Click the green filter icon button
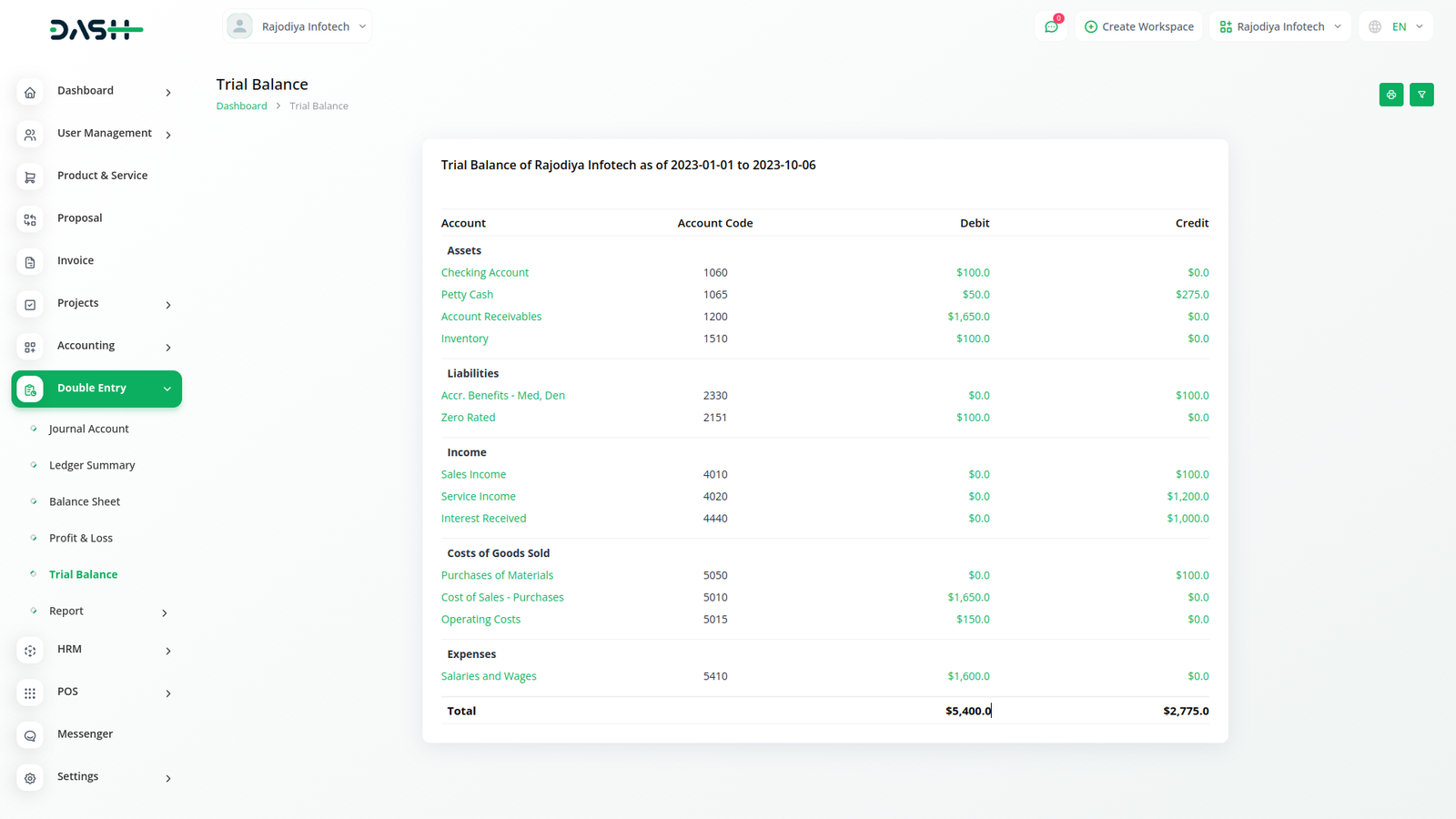 pyautogui.click(x=1421, y=95)
